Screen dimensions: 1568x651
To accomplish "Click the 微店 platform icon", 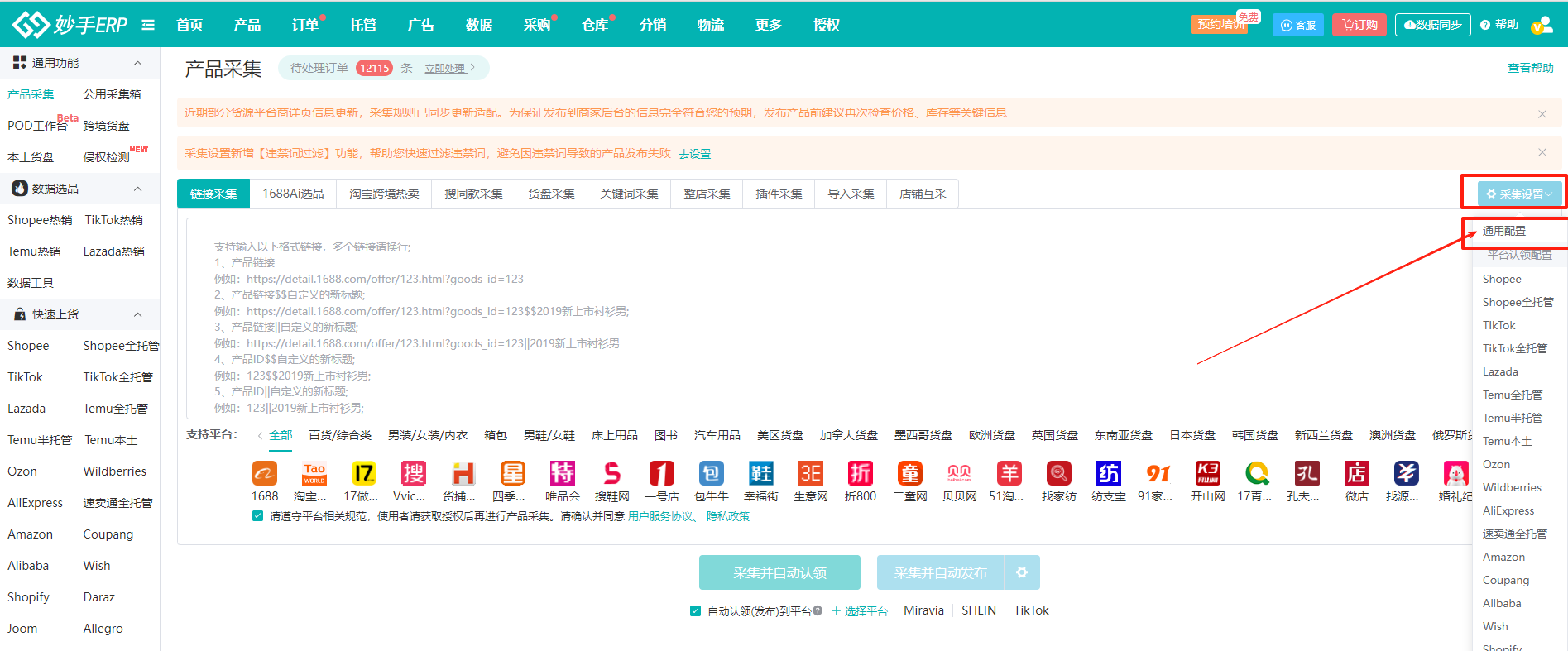I will [1357, 474].
